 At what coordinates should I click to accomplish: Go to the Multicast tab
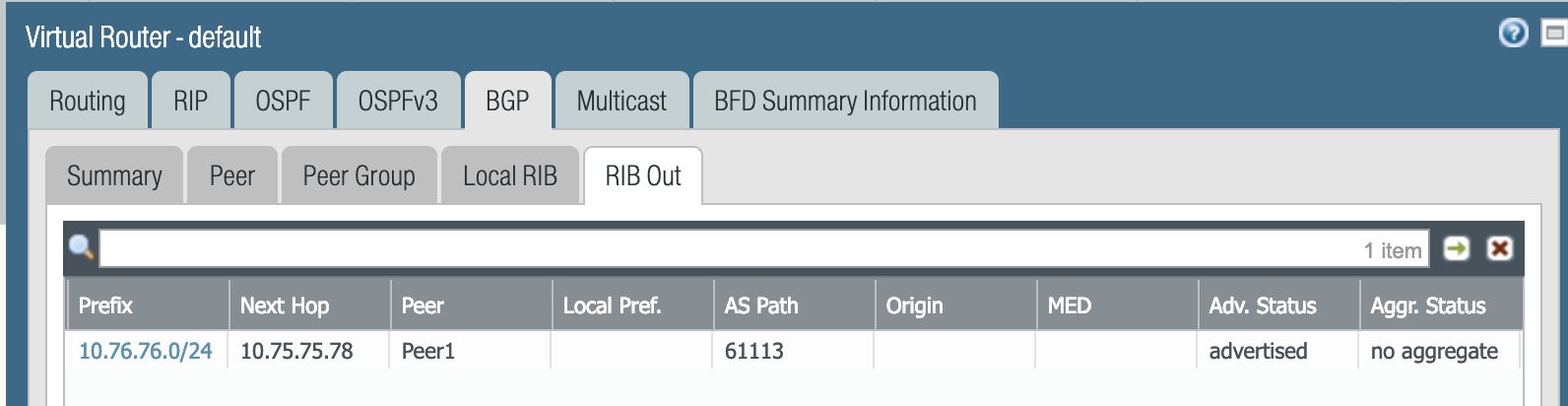click(x=621, y=101)
